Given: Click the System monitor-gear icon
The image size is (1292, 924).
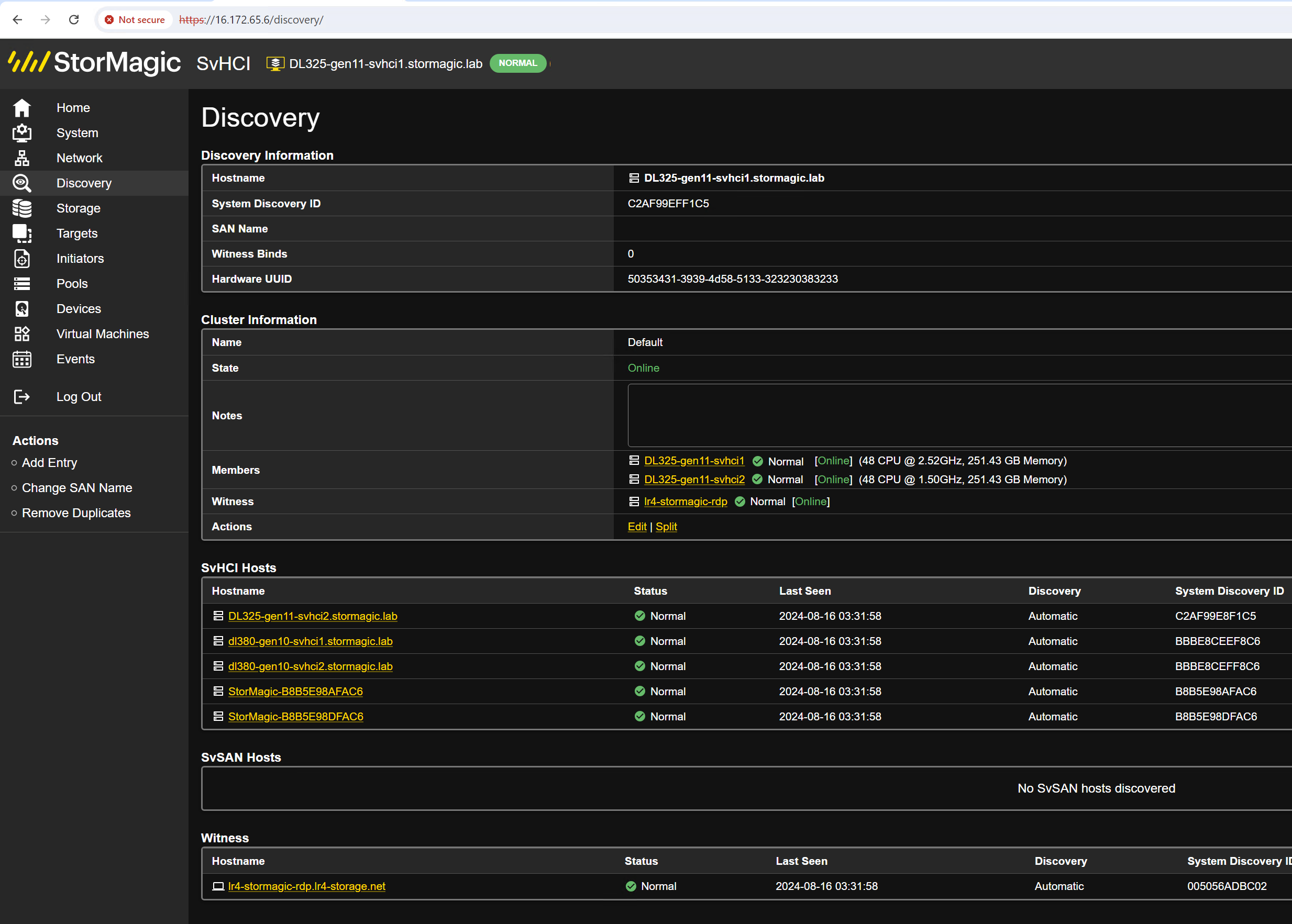Looking at the screenshot, I should pos(21,132).
